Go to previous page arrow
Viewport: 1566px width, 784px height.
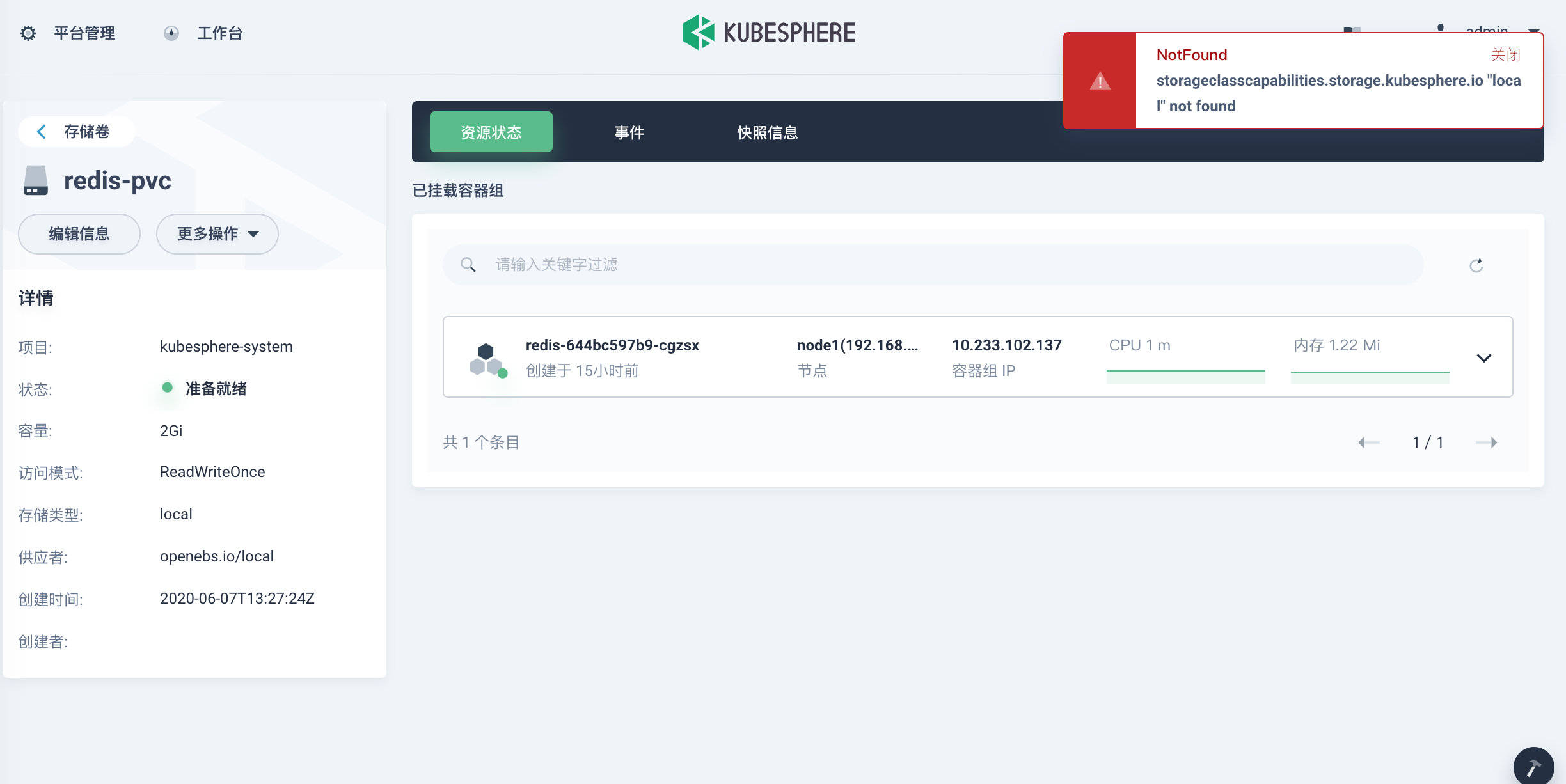click(1369, 443)
